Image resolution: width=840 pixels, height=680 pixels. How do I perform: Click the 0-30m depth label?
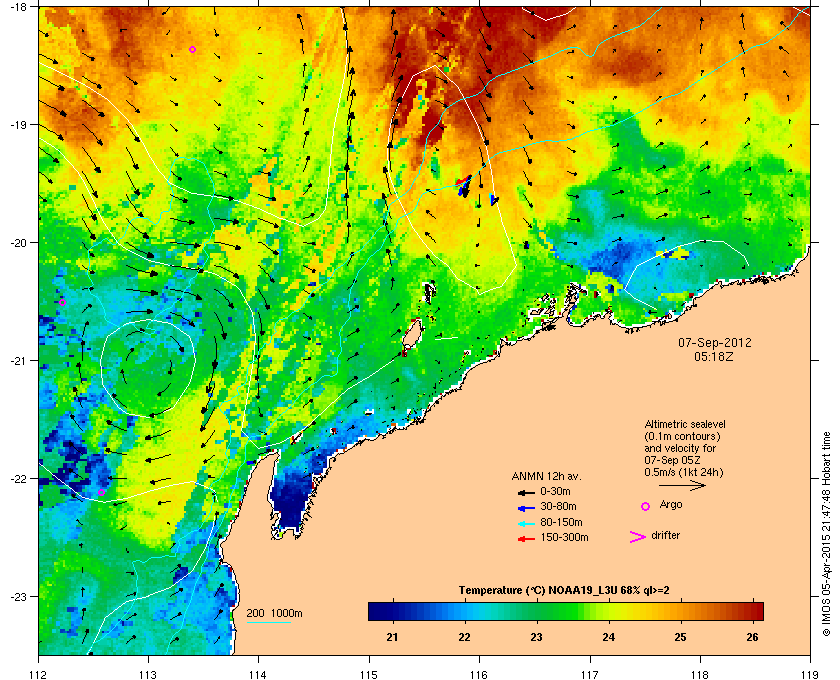(x=555, y=491)
